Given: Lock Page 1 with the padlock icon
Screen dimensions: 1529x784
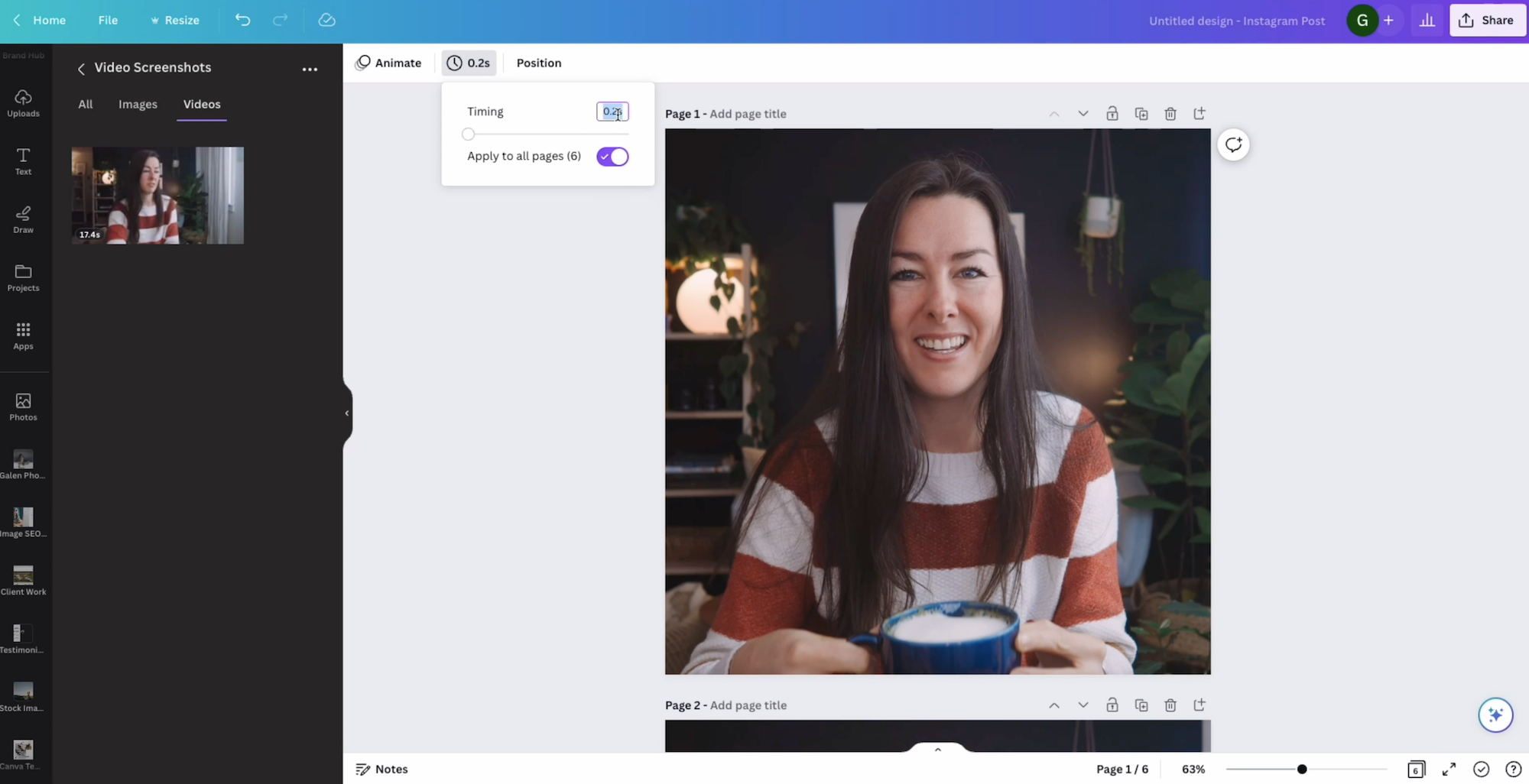Looking at the screenshot, I should (1112, 113).
